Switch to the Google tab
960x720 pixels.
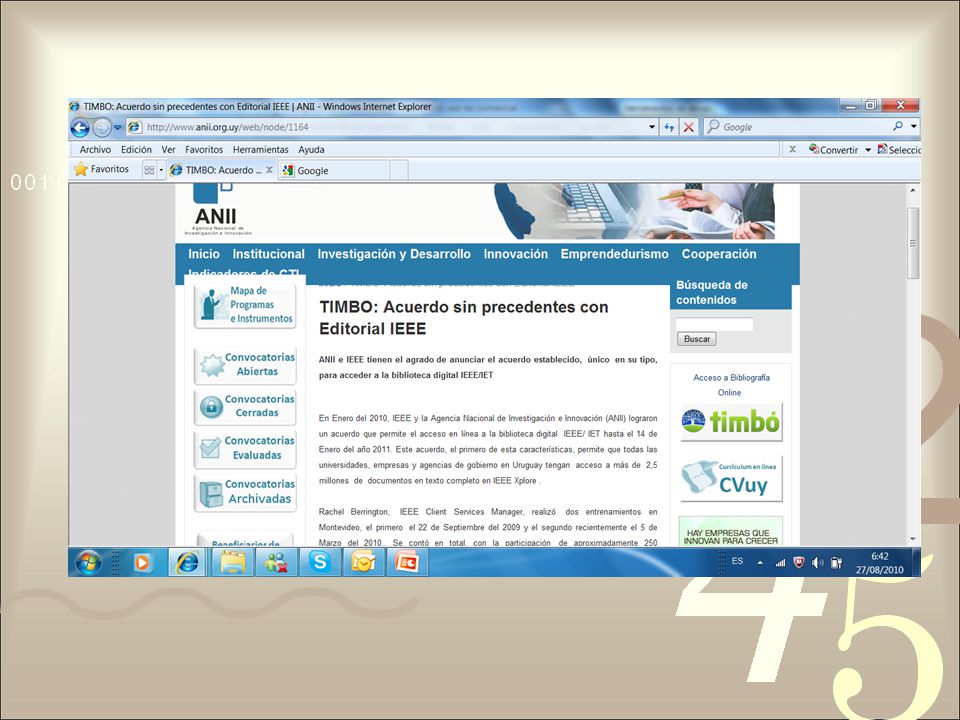334,170
